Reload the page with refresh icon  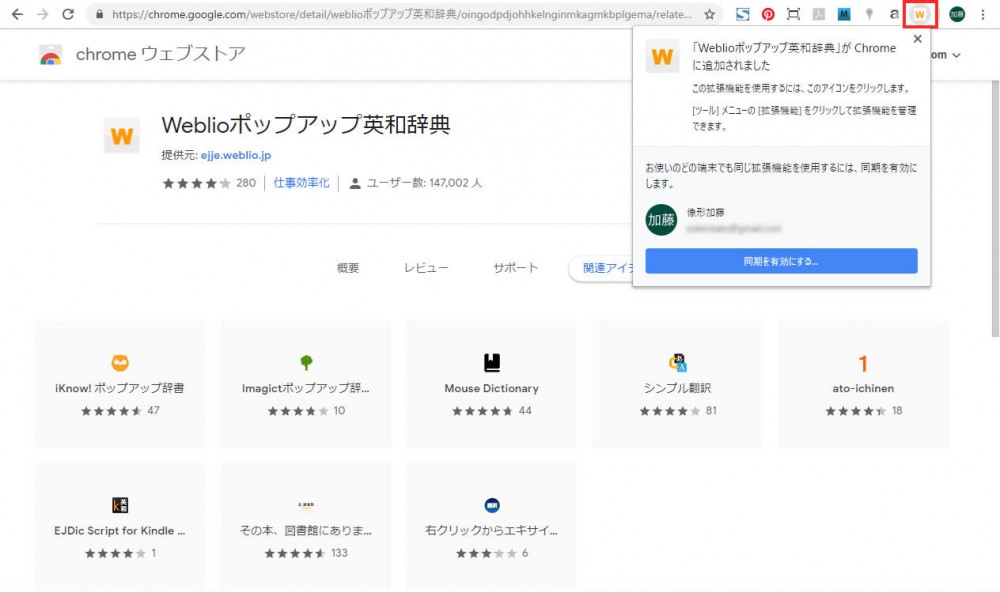point(68,14)
